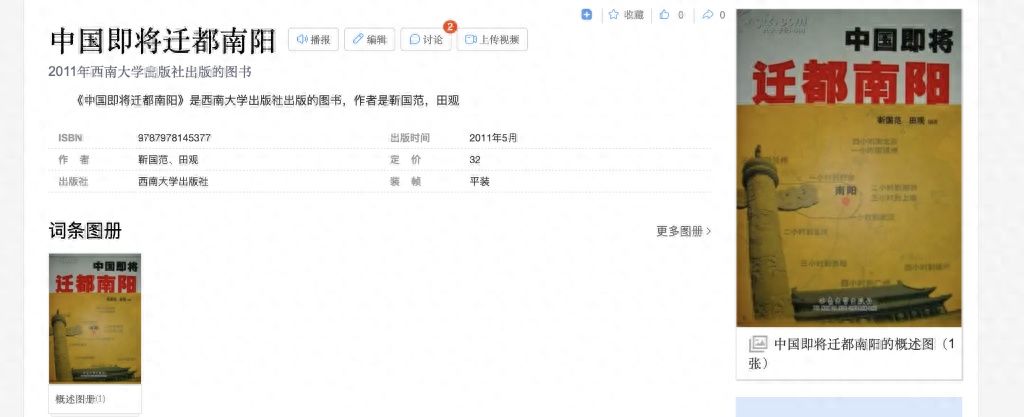Image resolution: width=1024 pixels, height=417 pixels.
Task: Click the publication date 2011年5月
Action: 493,138
